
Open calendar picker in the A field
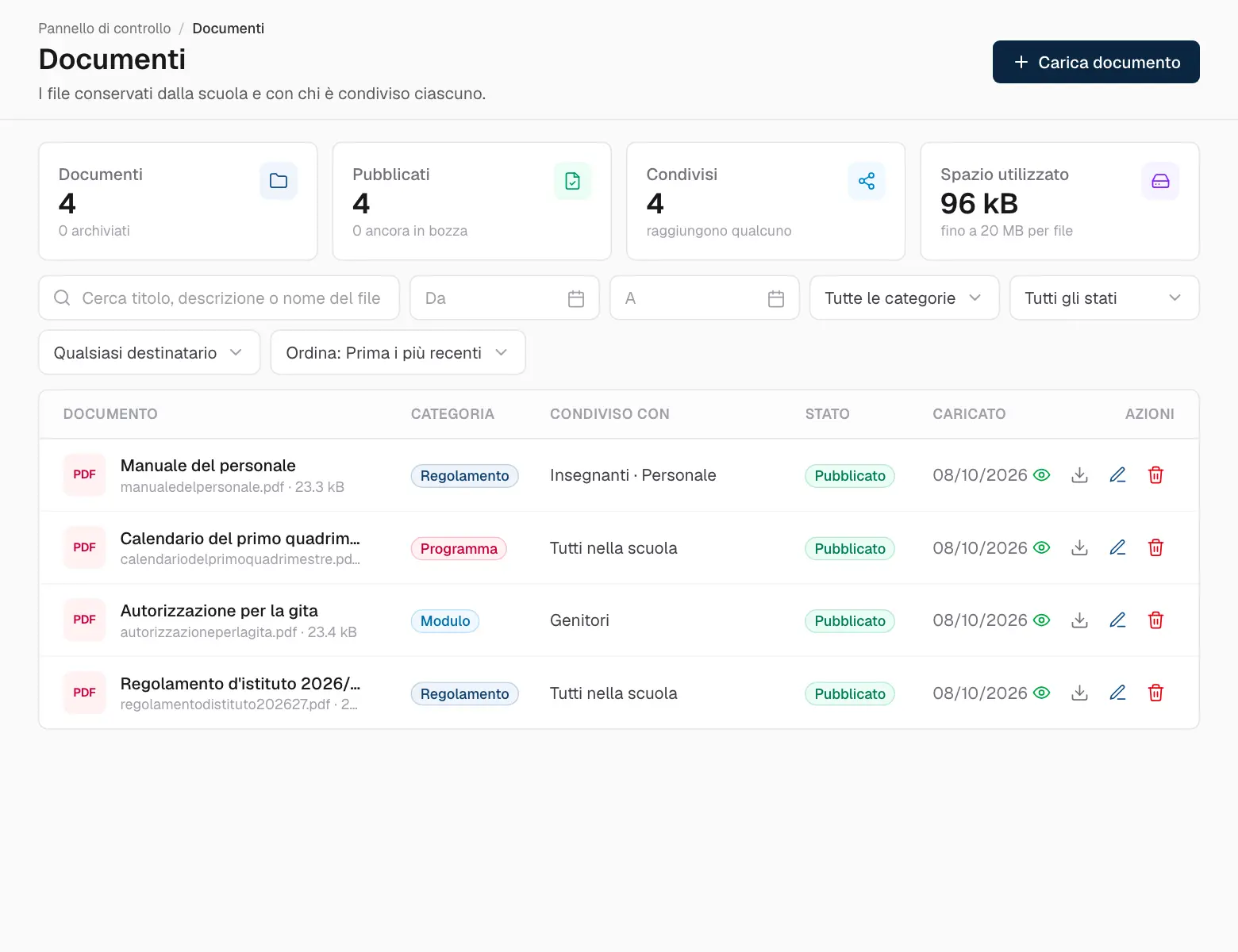tap(776, 298)
